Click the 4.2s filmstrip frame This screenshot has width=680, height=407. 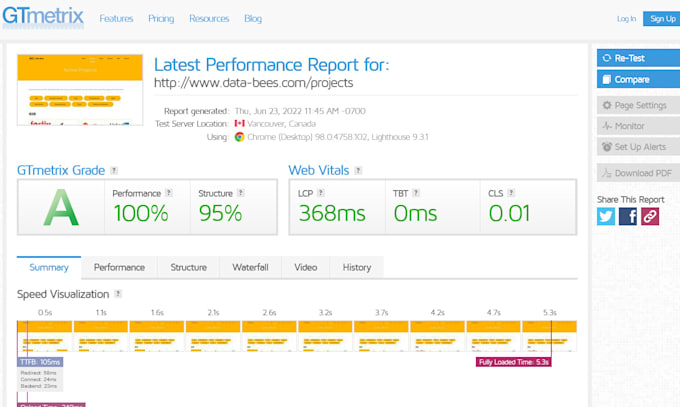(x=438, y=336)
